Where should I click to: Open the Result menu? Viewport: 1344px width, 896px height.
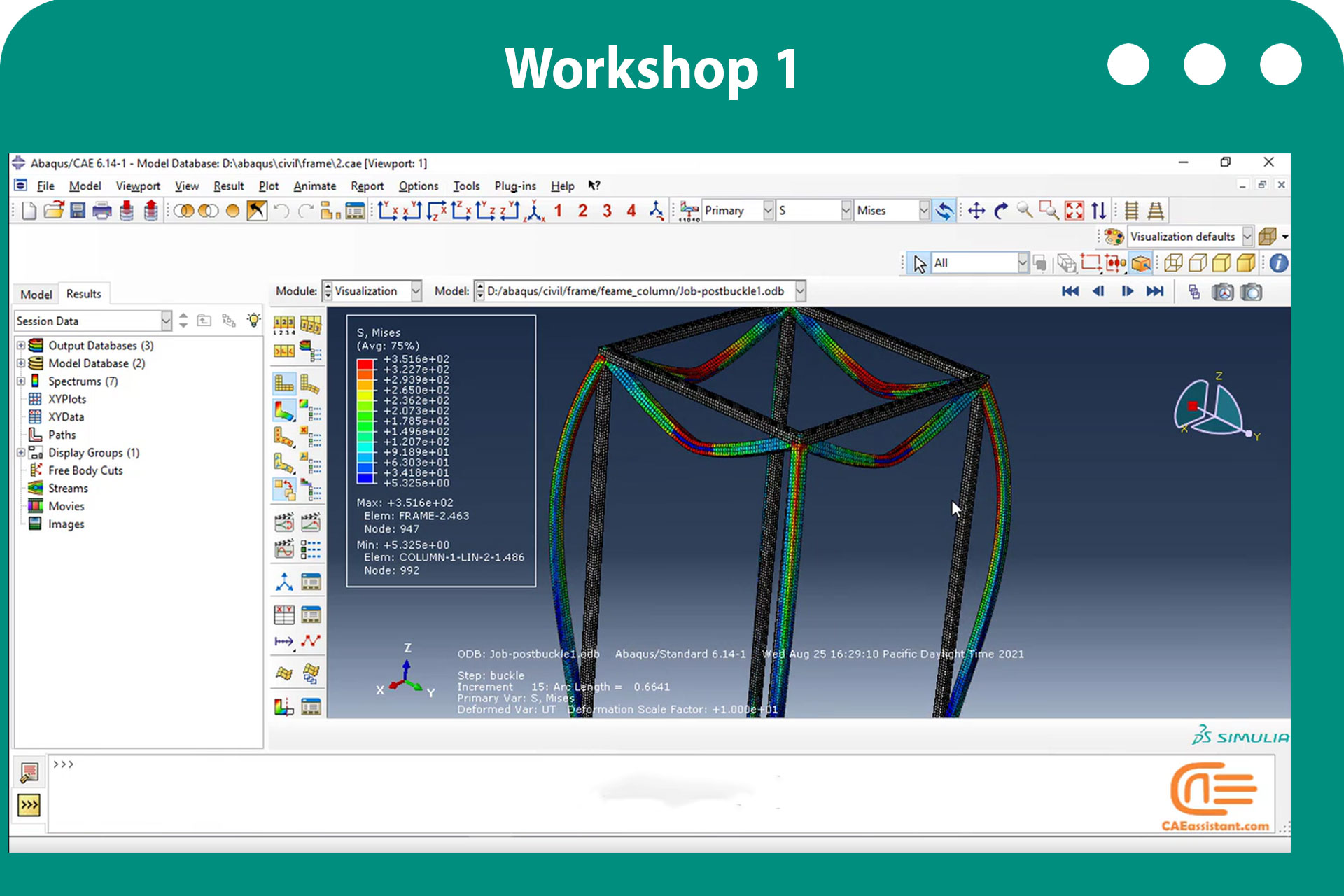click(x=229, y=186)
